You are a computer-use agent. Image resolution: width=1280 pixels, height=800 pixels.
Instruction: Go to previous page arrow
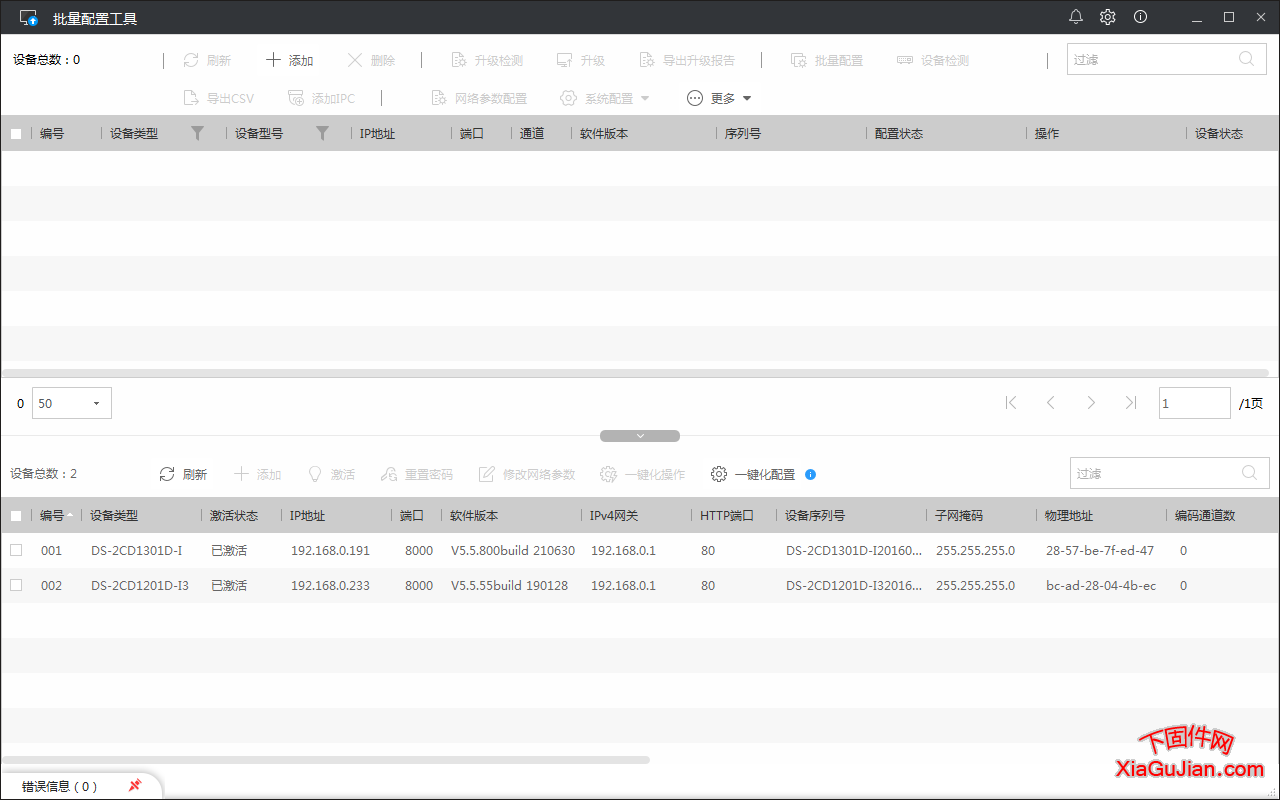point(1051,403)
